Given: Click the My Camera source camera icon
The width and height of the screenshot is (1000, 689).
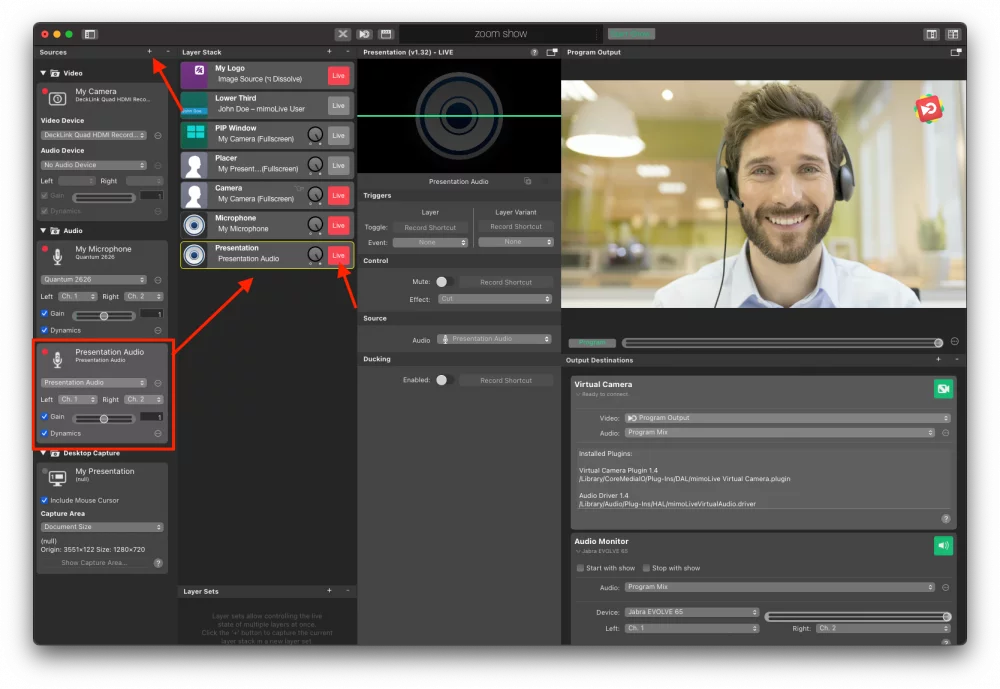Looking at the screenshot, I should [57, 98].
